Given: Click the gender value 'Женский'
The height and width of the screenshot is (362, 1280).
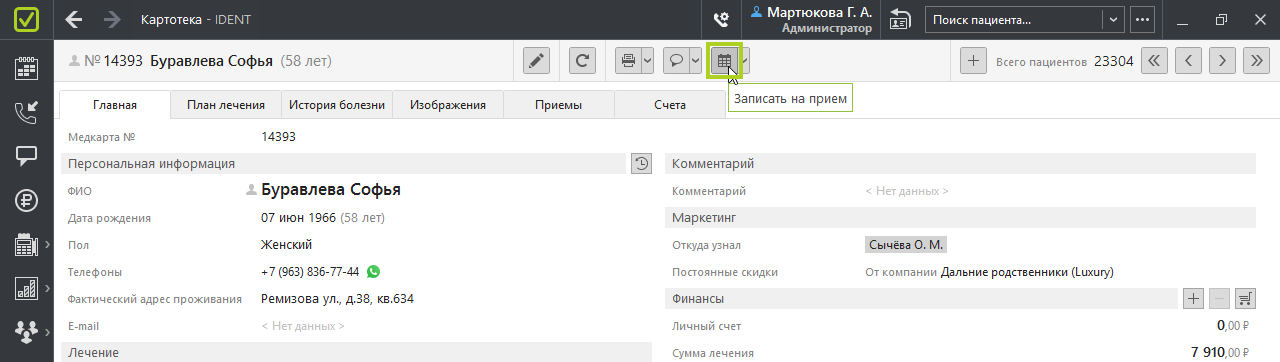Looking at the screenshot, I should click(x=286, y=244).
